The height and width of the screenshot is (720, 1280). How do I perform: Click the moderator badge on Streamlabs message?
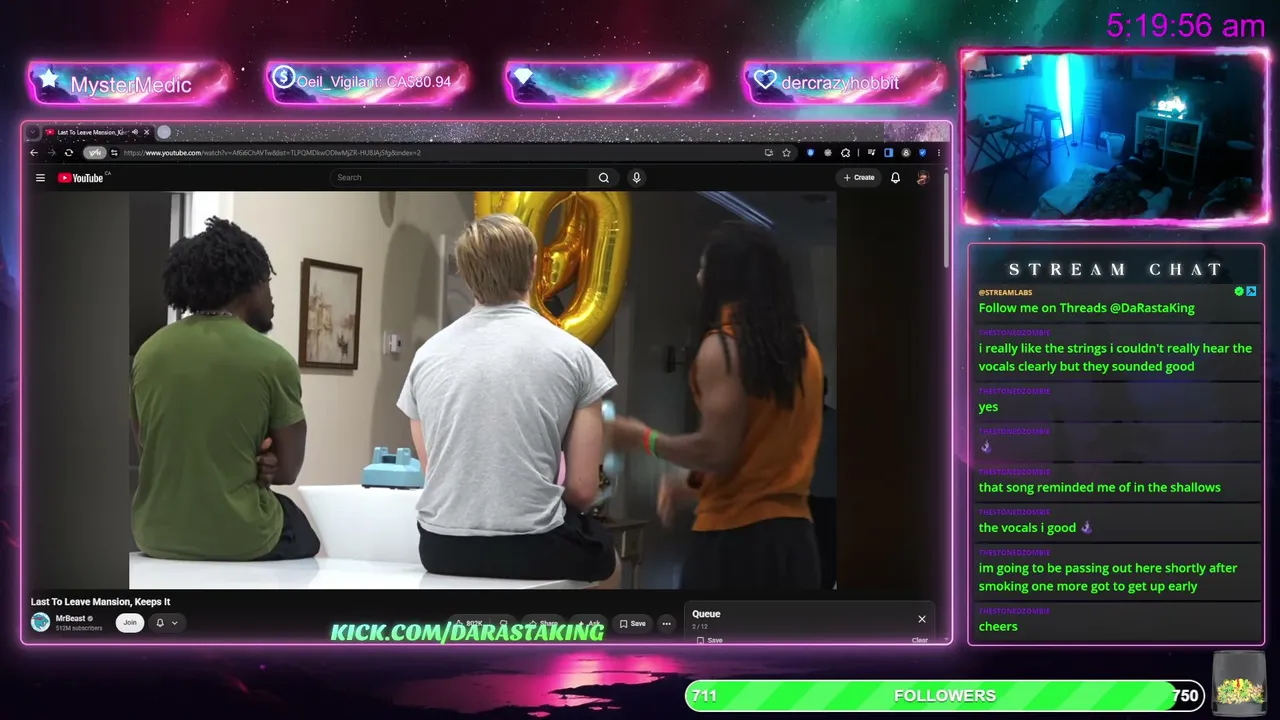[1251, 292]
